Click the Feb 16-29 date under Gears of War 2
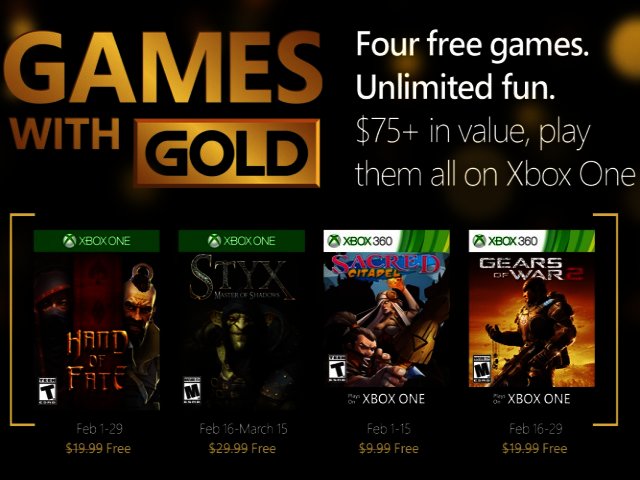640x480 pixels. 536,429
